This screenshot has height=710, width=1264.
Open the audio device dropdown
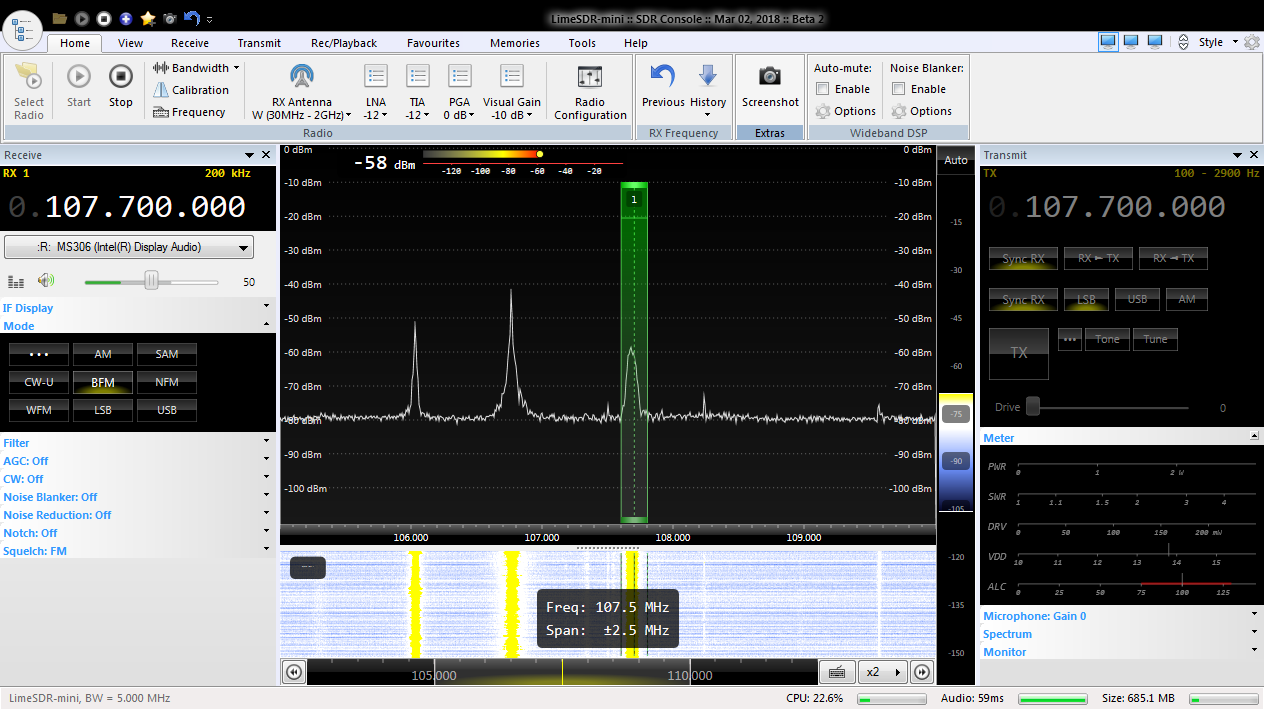129,248
